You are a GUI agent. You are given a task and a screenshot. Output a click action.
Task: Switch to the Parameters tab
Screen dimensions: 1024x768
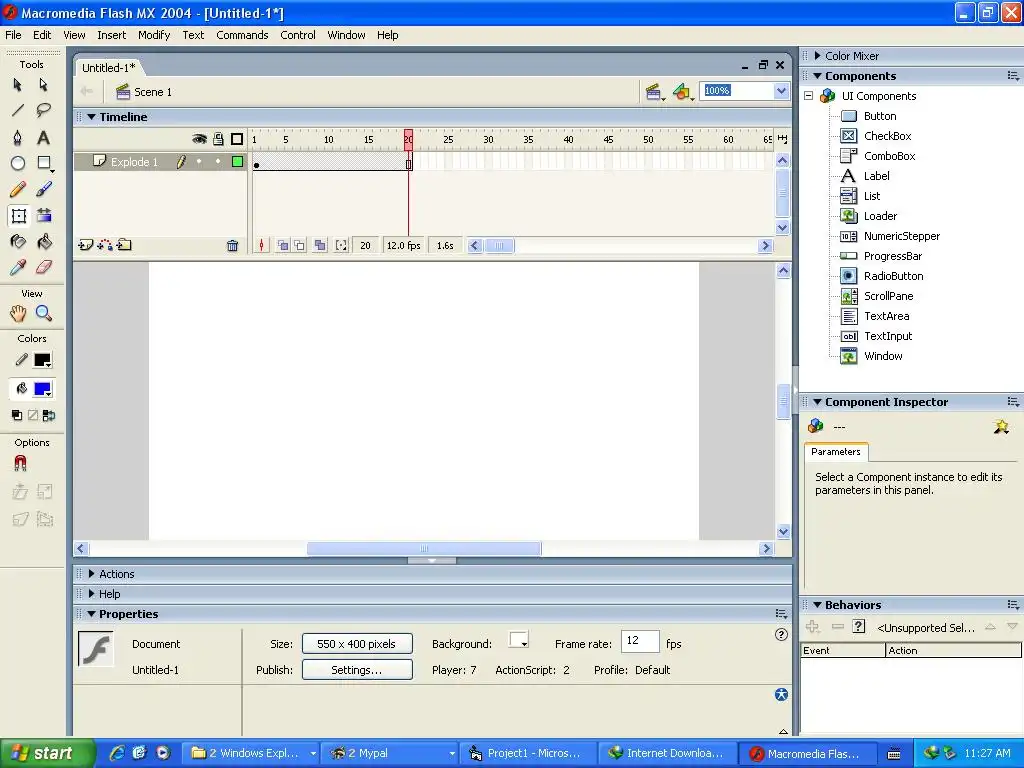[x=835, y=452]
